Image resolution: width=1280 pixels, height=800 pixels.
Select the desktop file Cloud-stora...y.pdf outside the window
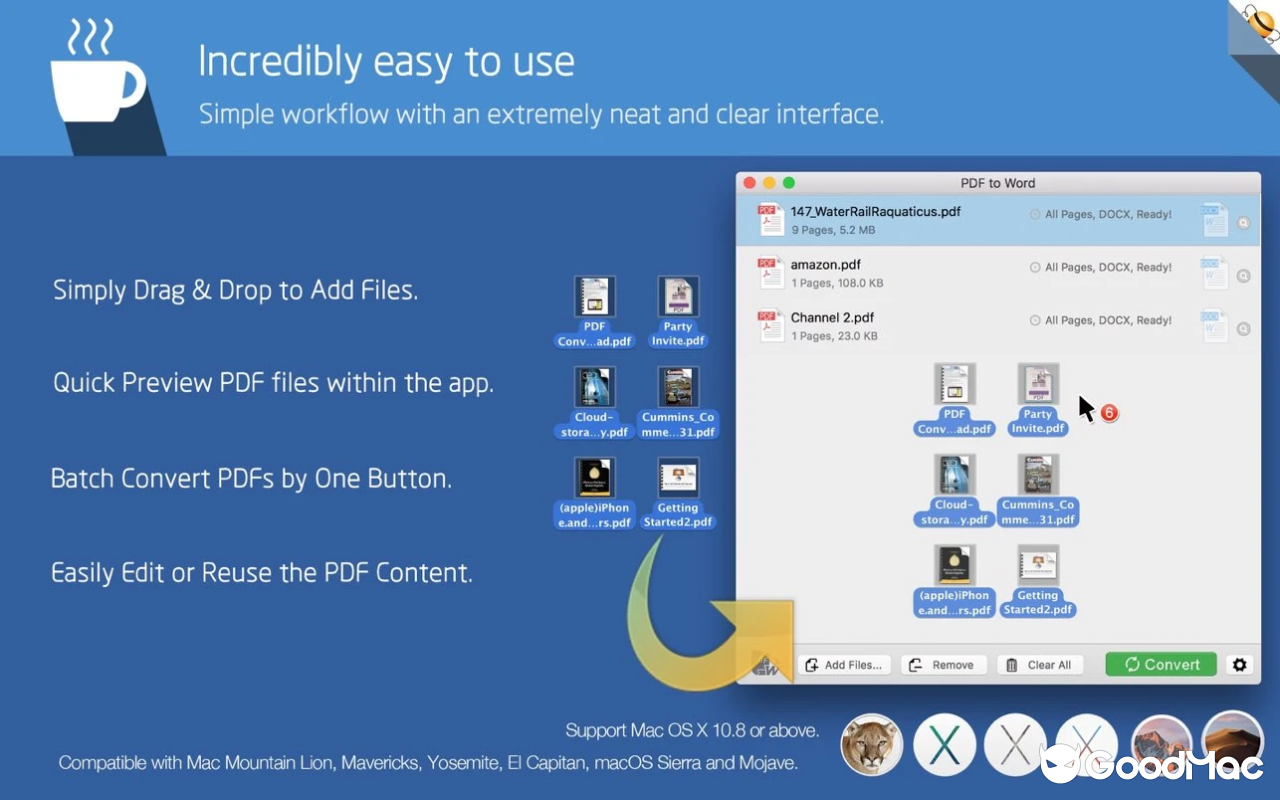(595, 403)
